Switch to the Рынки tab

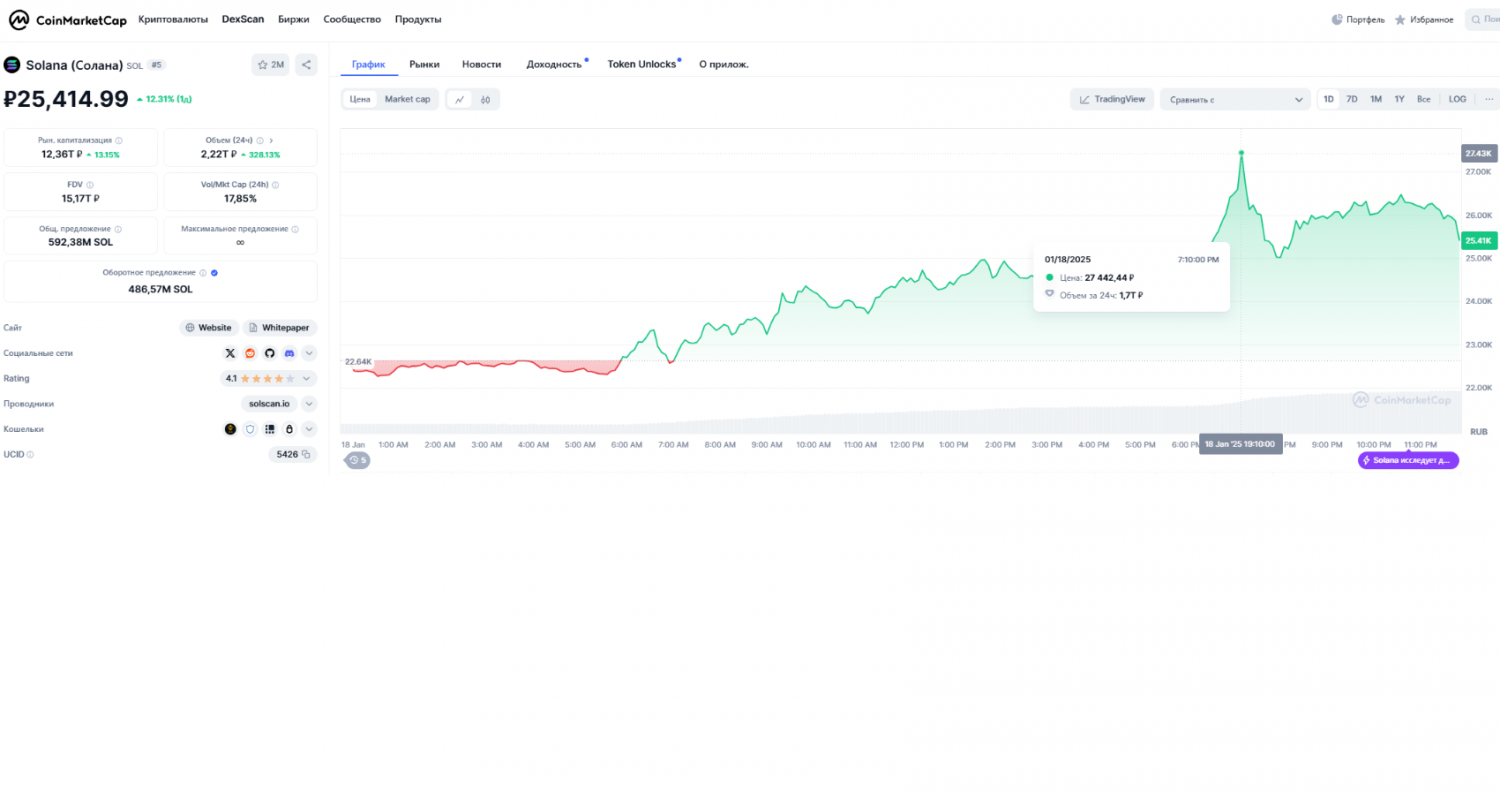click(424, 64)
